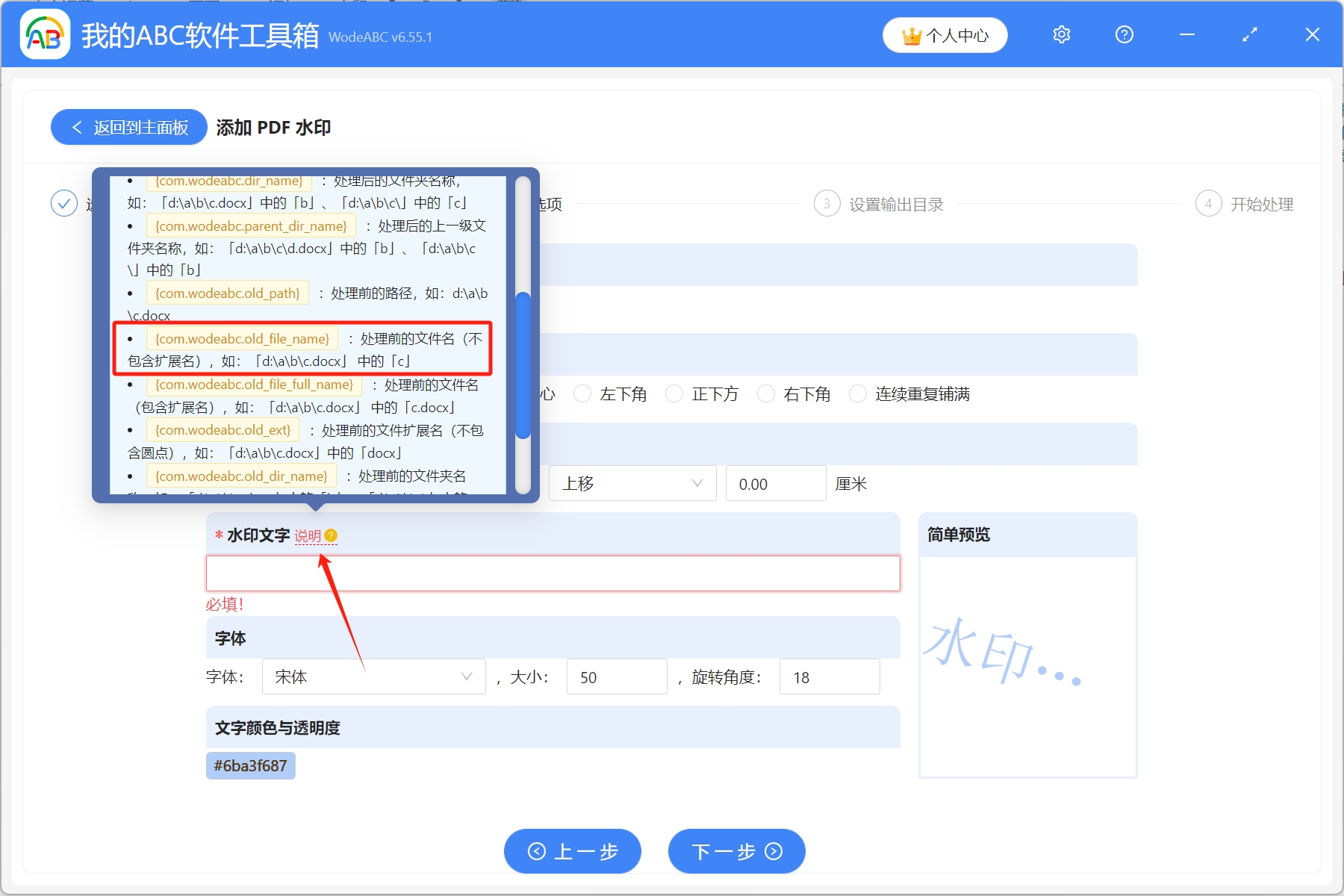Viewport: 1344px width, 896px height.
Task: Click the {com.wodeabc.old_file_name} variable tag
Action: click(242, 339)
